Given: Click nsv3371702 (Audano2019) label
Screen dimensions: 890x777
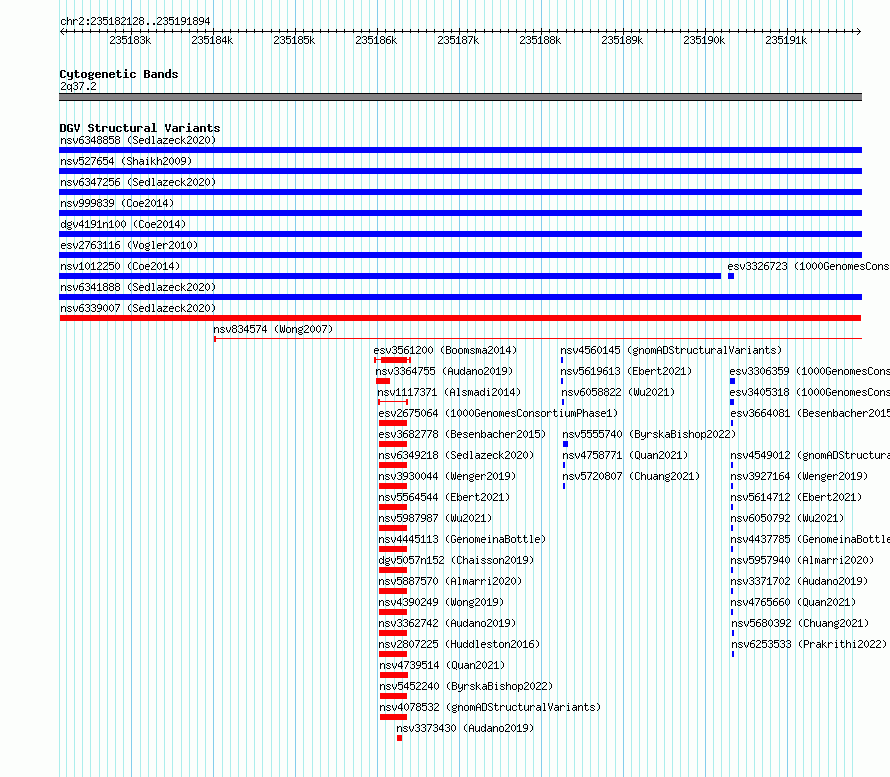Looking at the screenshot, I should click(799, 581).
